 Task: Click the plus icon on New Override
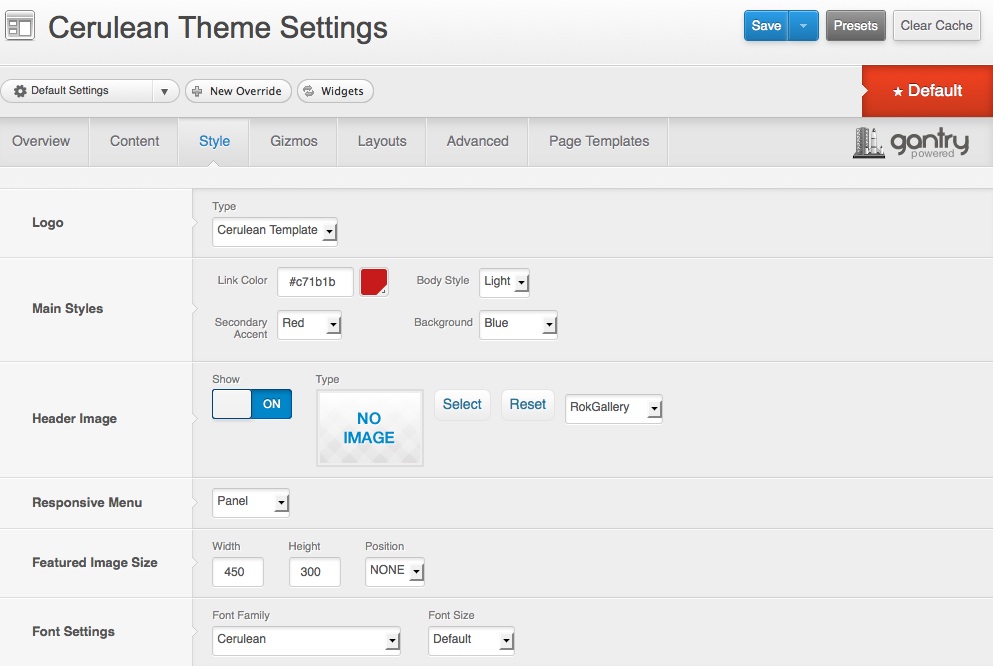[197, 91]
